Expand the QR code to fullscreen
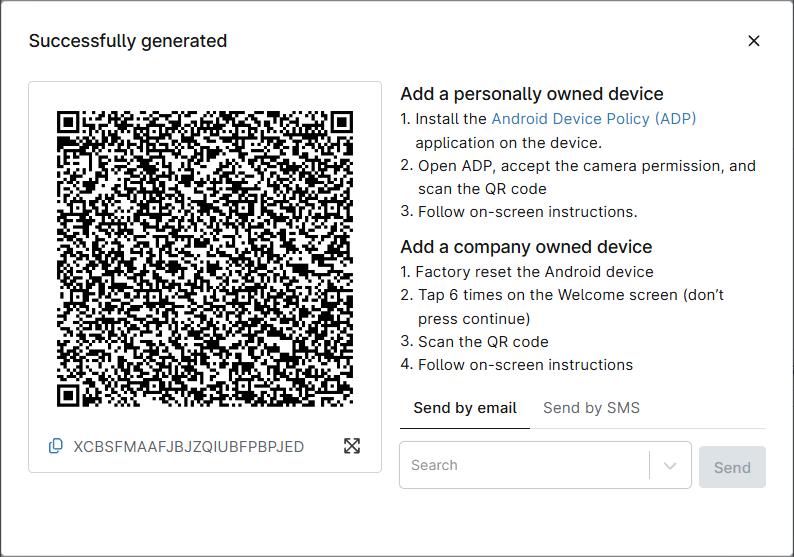Viewport: 794px width, 557px height. pyautogui.click(x=352, y=446)
